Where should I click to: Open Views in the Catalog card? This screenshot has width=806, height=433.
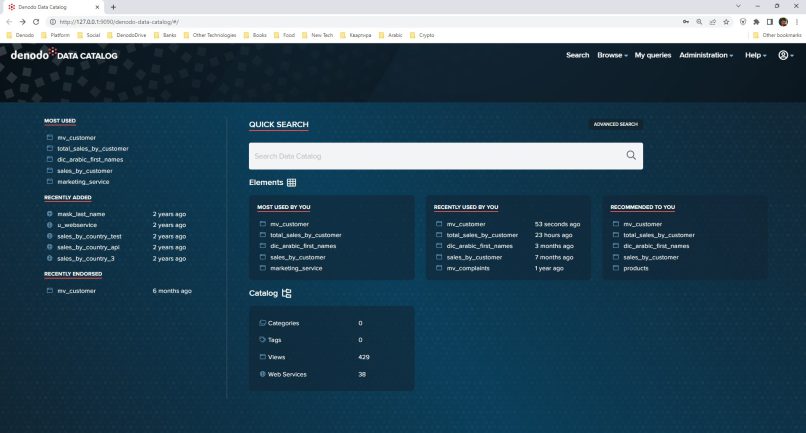point(276,357)
